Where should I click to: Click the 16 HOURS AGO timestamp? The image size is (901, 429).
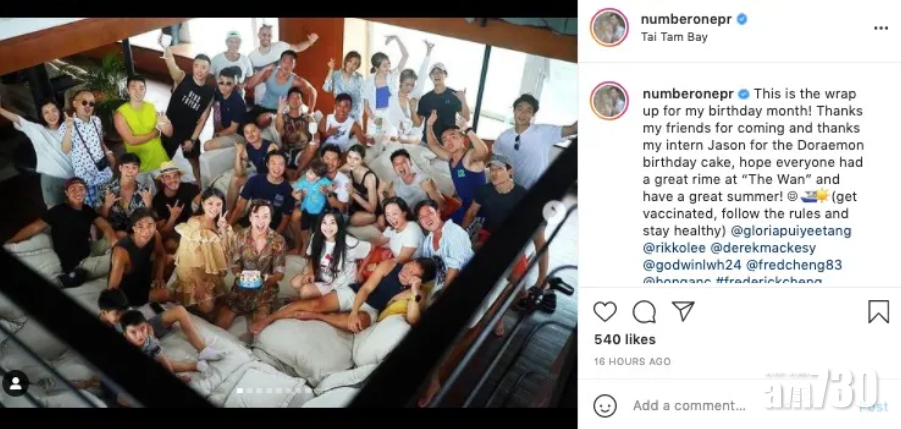[x=632, y=361]
